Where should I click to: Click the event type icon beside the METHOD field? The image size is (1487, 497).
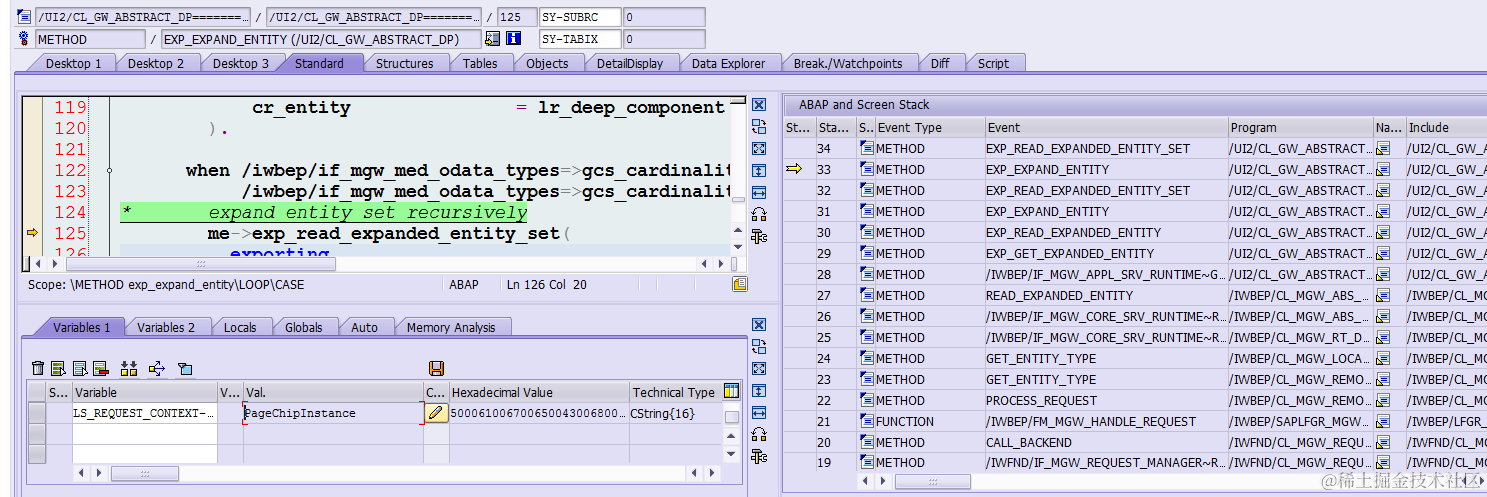point(25,39)
